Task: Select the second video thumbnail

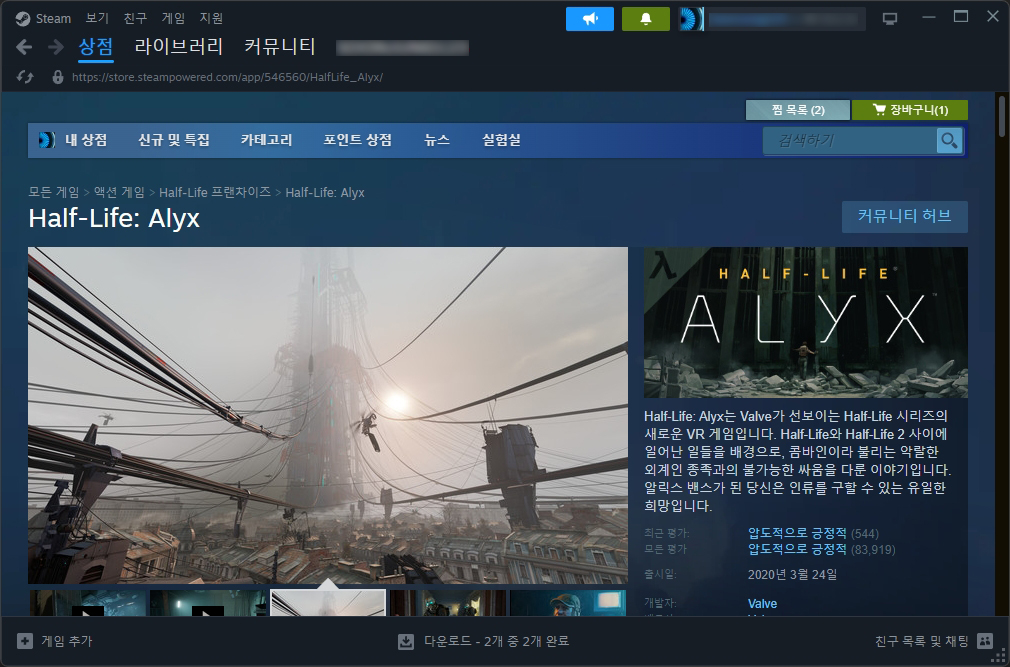Action: (x=207, y=603)
